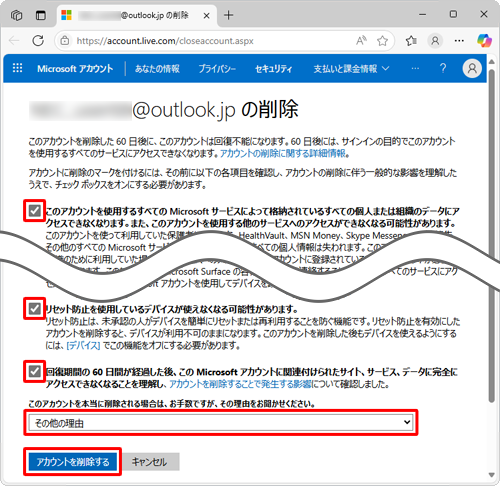Screen dimensions: 500x486
Task: Close the outlook.jp の削除 browser tab
Action: [x=206, y=16]
